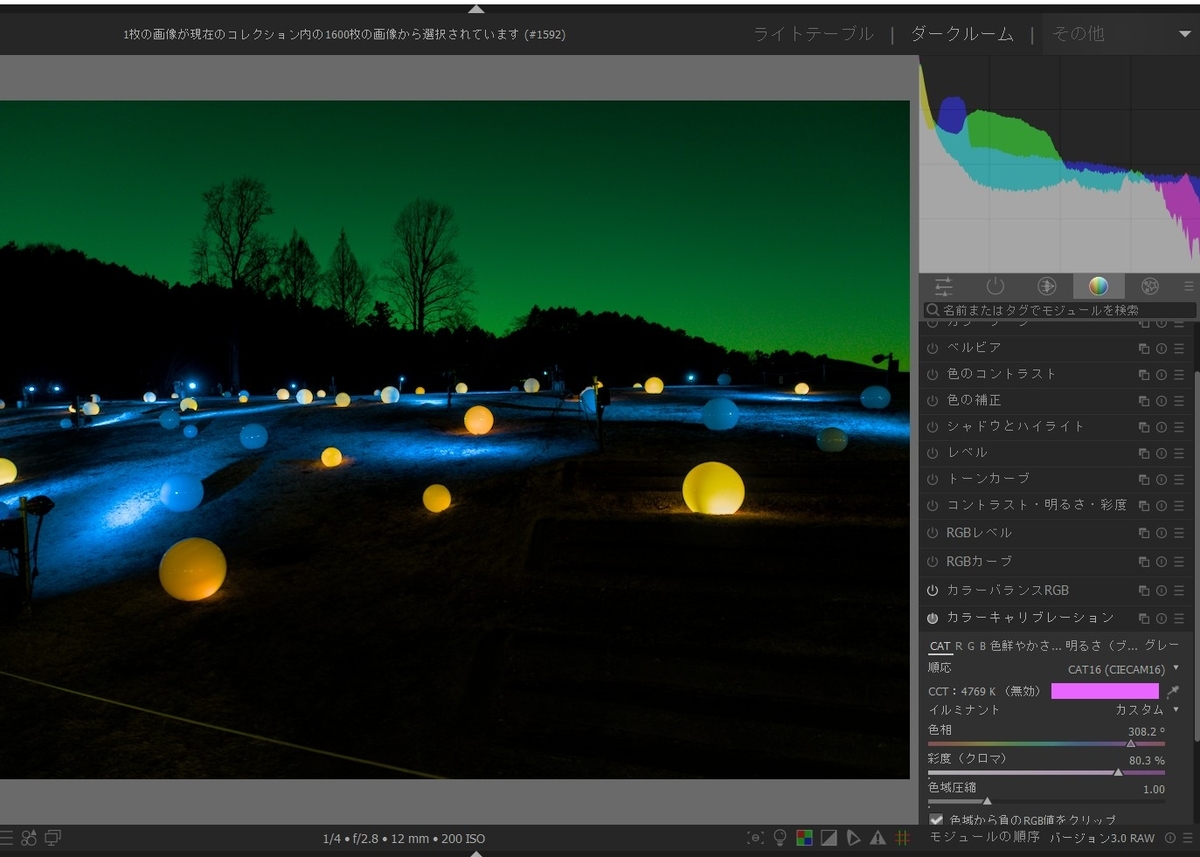Toggle gamut check warning-triangle icon
Screen dimensions: 1200x857
878,838
